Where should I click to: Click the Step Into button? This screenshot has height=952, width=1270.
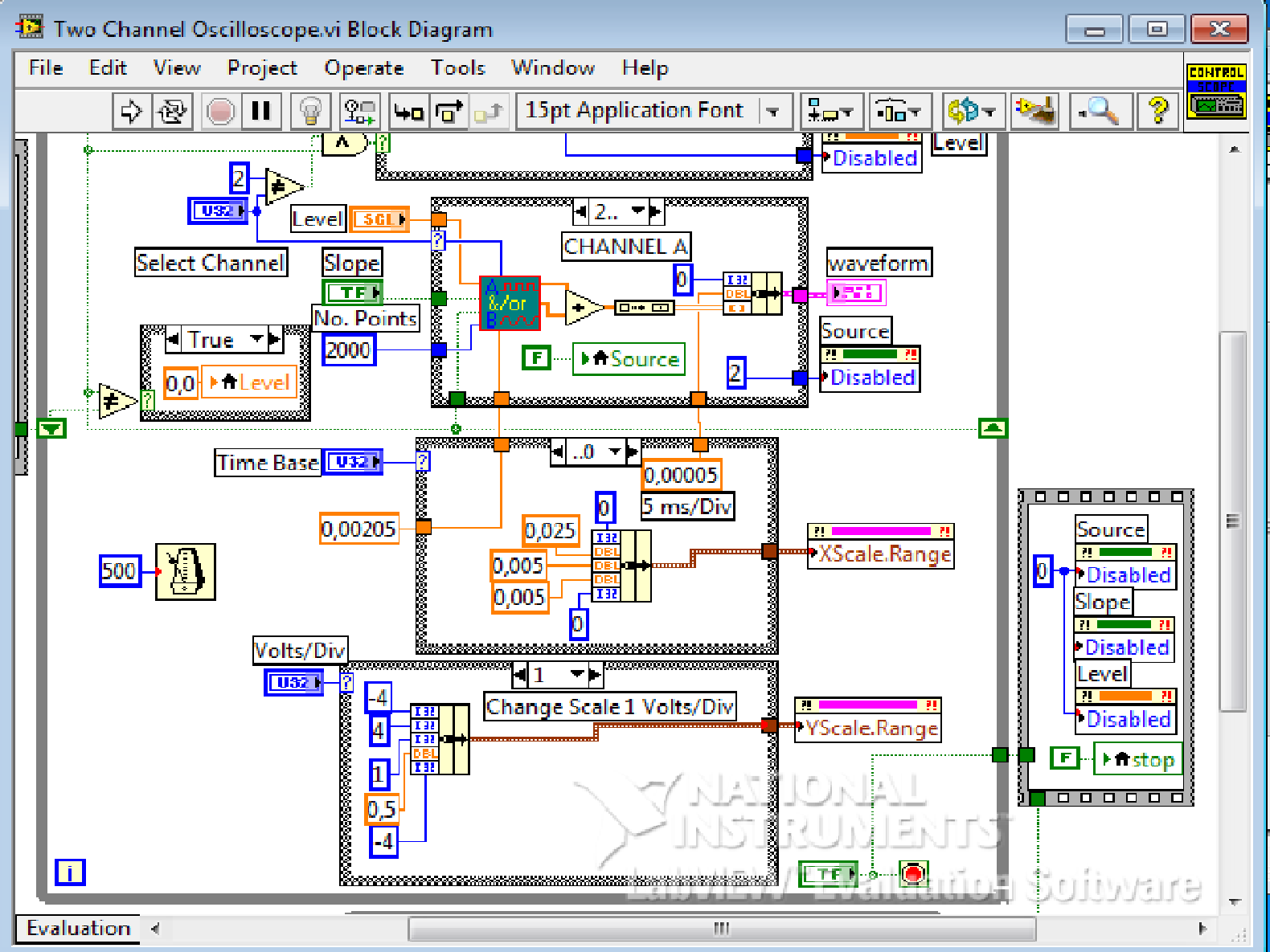pos(408,111)
